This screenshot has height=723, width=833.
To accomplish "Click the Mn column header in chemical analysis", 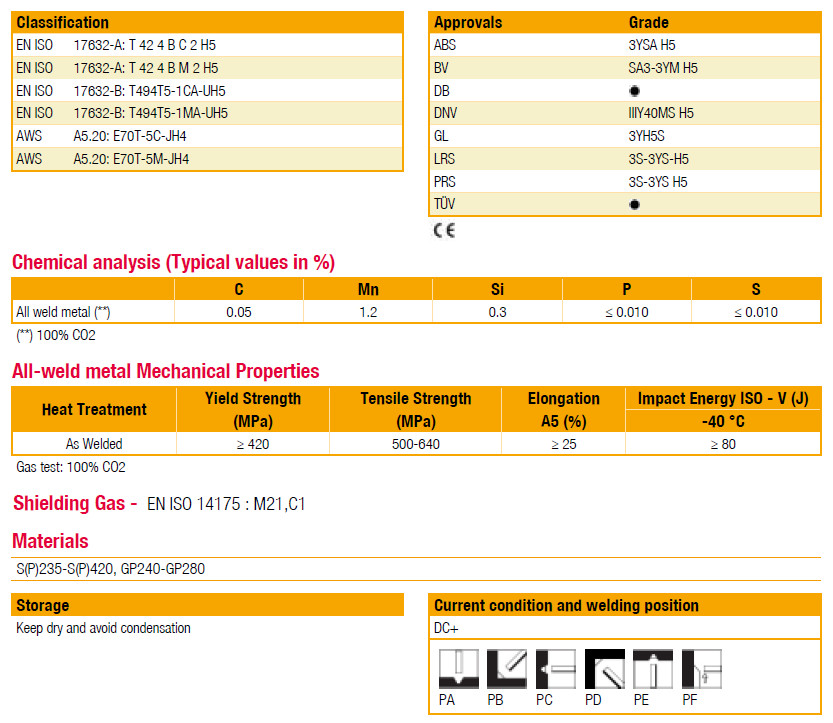I will (x=368, y=289).
